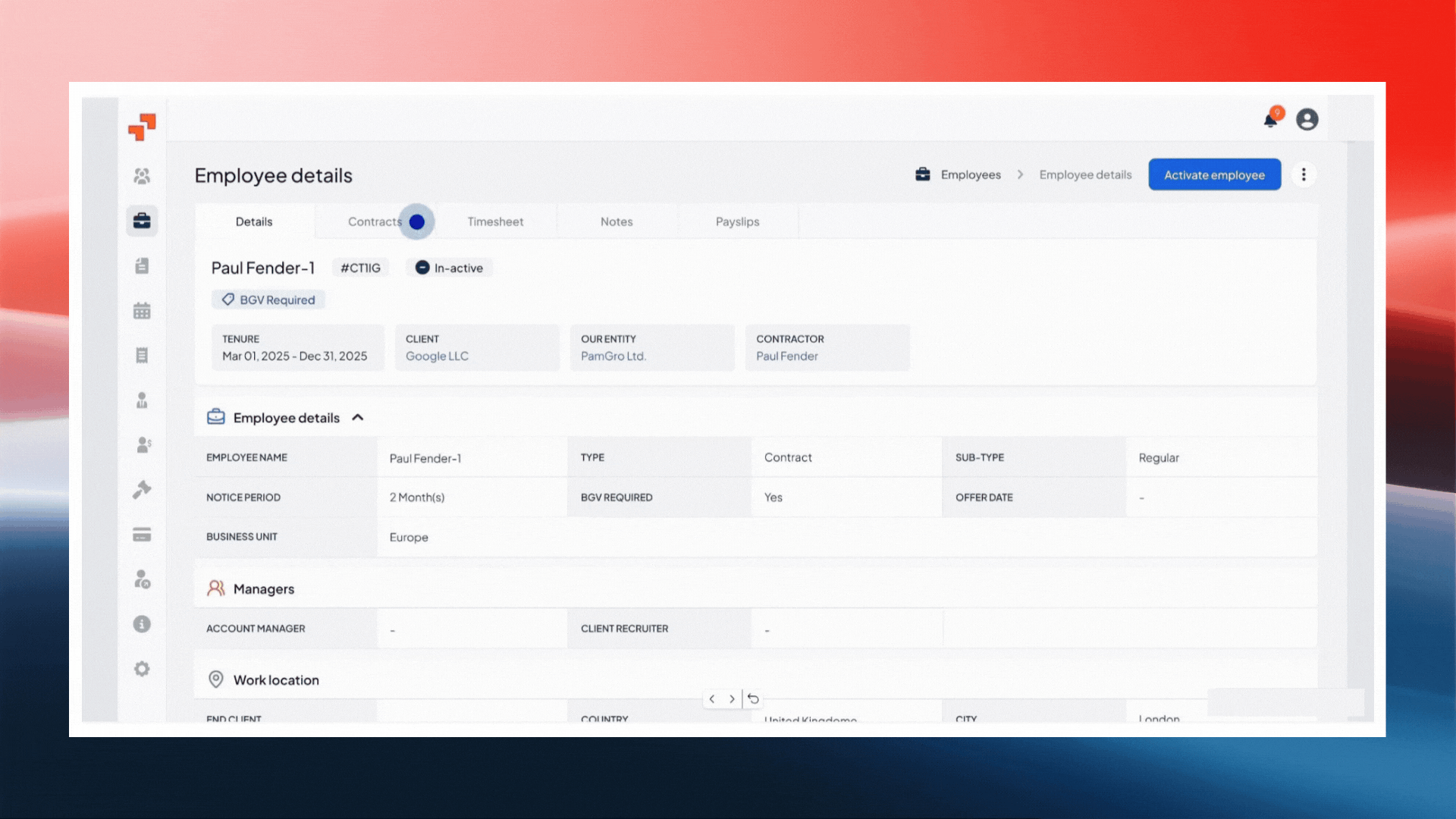Viewport: 1456px width, 819px height.
Task: Select the briefcase employees icon in sidebar
Action: pyautogui.click(x=142, y=221)
